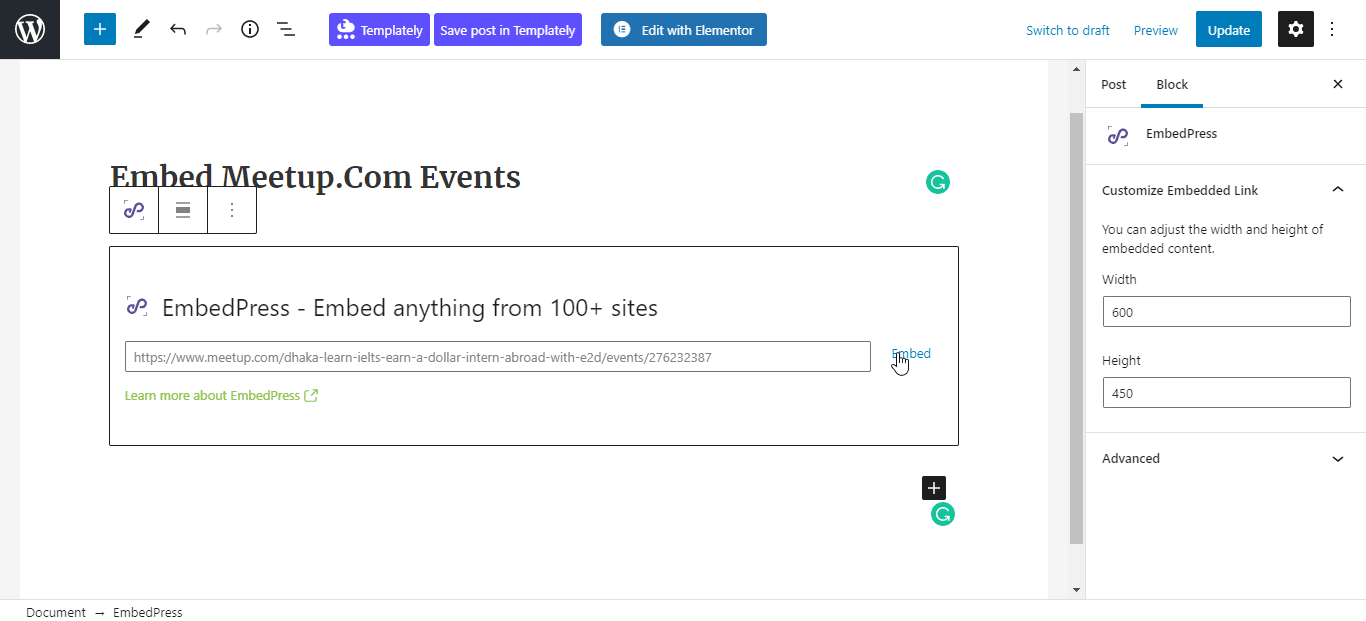Click the blue add block plus button
This screenshot has width=1366, height=621.
pyautogui.click(x=100, y=29)
